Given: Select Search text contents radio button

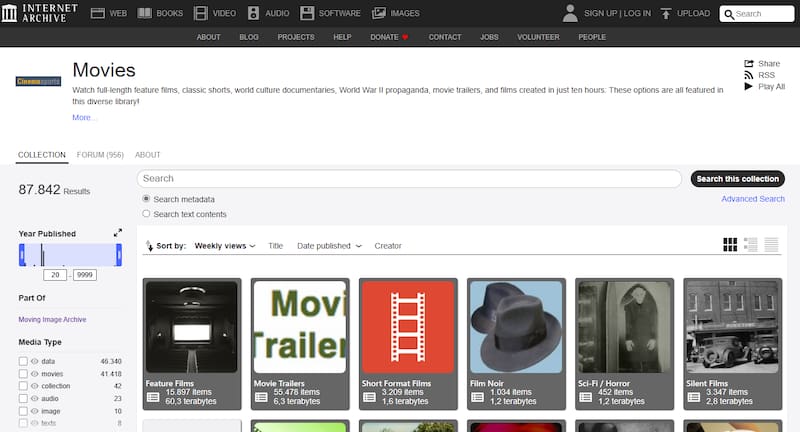Looking at the screenshot, I should click(146, 214).
